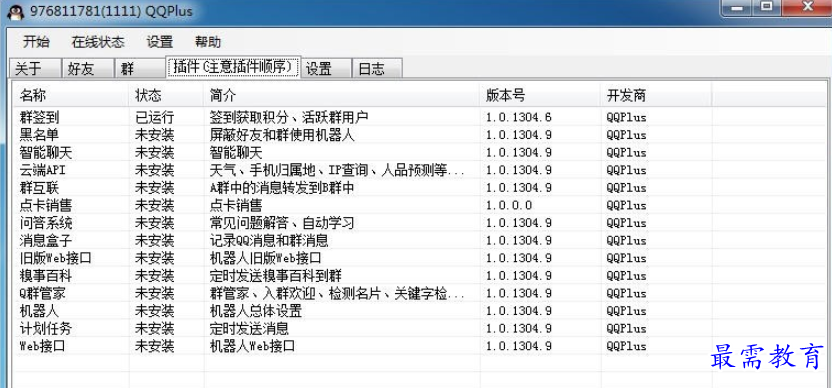832x388 pixels.
Task: Switch to the 好友 tab
Action: tap(88, 68)
